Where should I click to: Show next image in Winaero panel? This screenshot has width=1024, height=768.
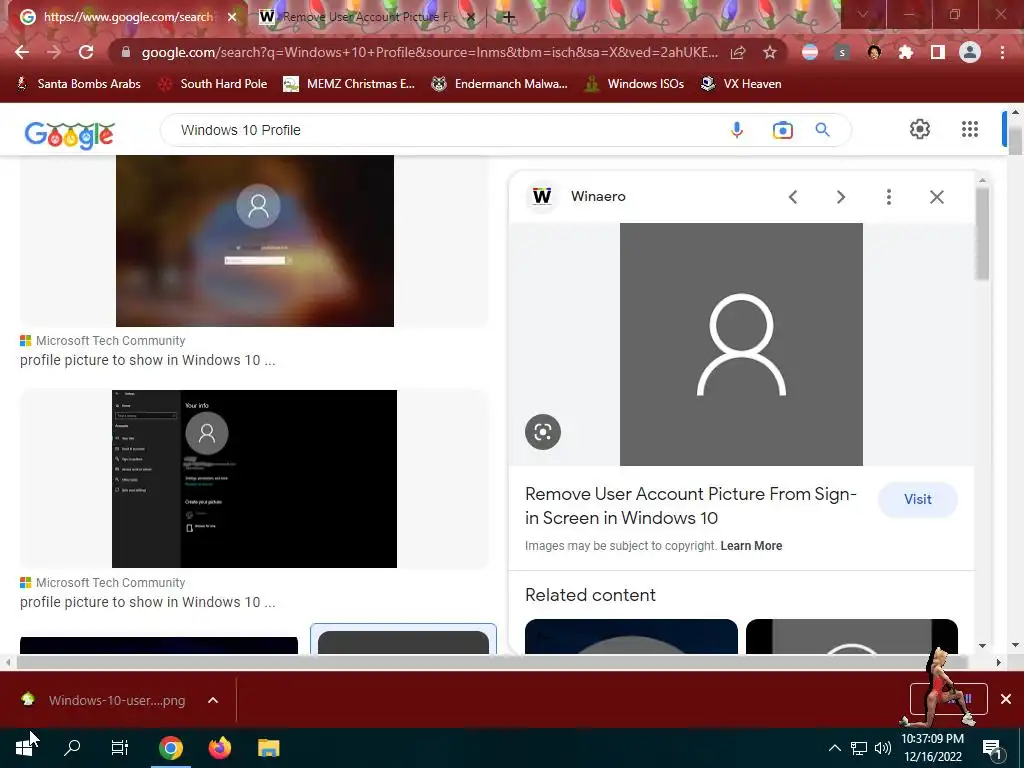841,197
